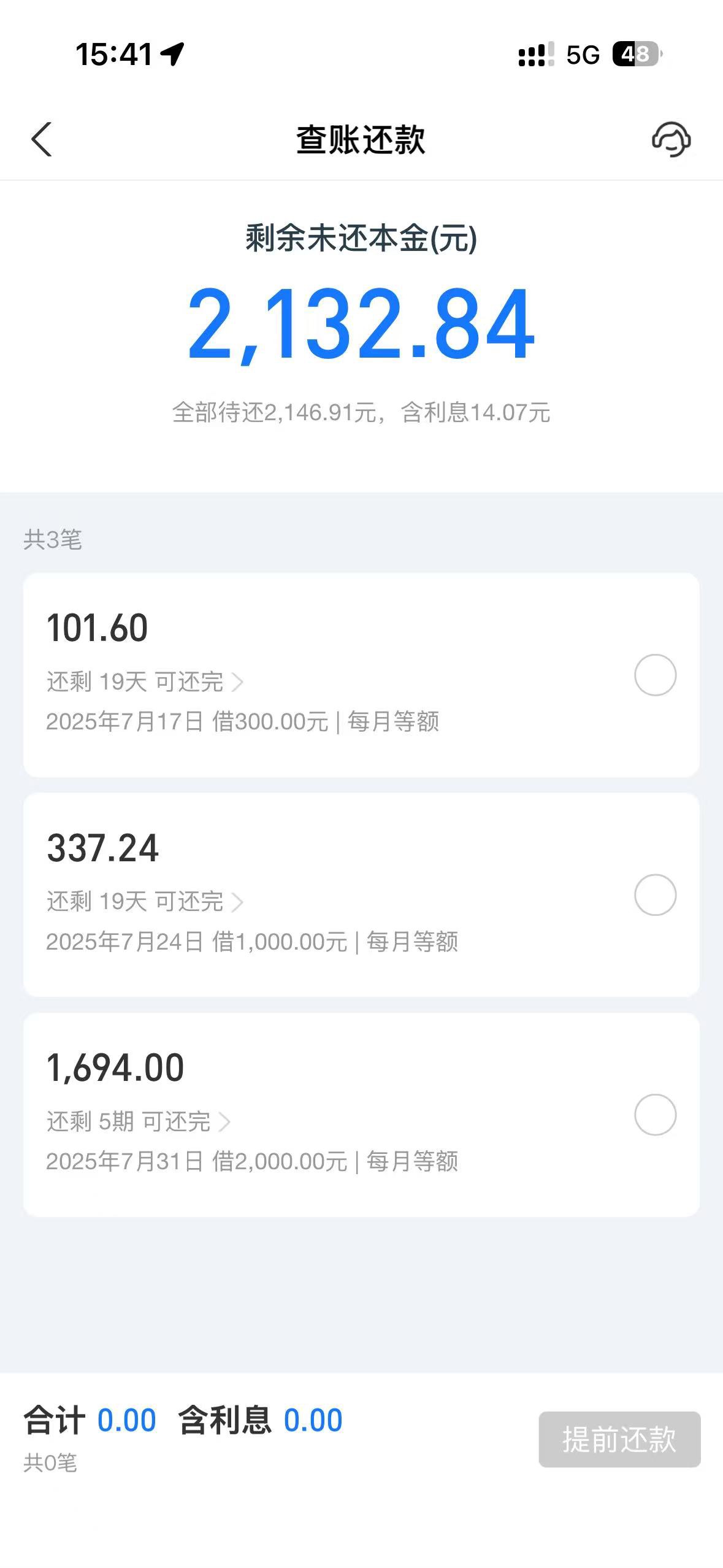
Task: Tap the battery indicator showing 48
Action: click(637, 55)
